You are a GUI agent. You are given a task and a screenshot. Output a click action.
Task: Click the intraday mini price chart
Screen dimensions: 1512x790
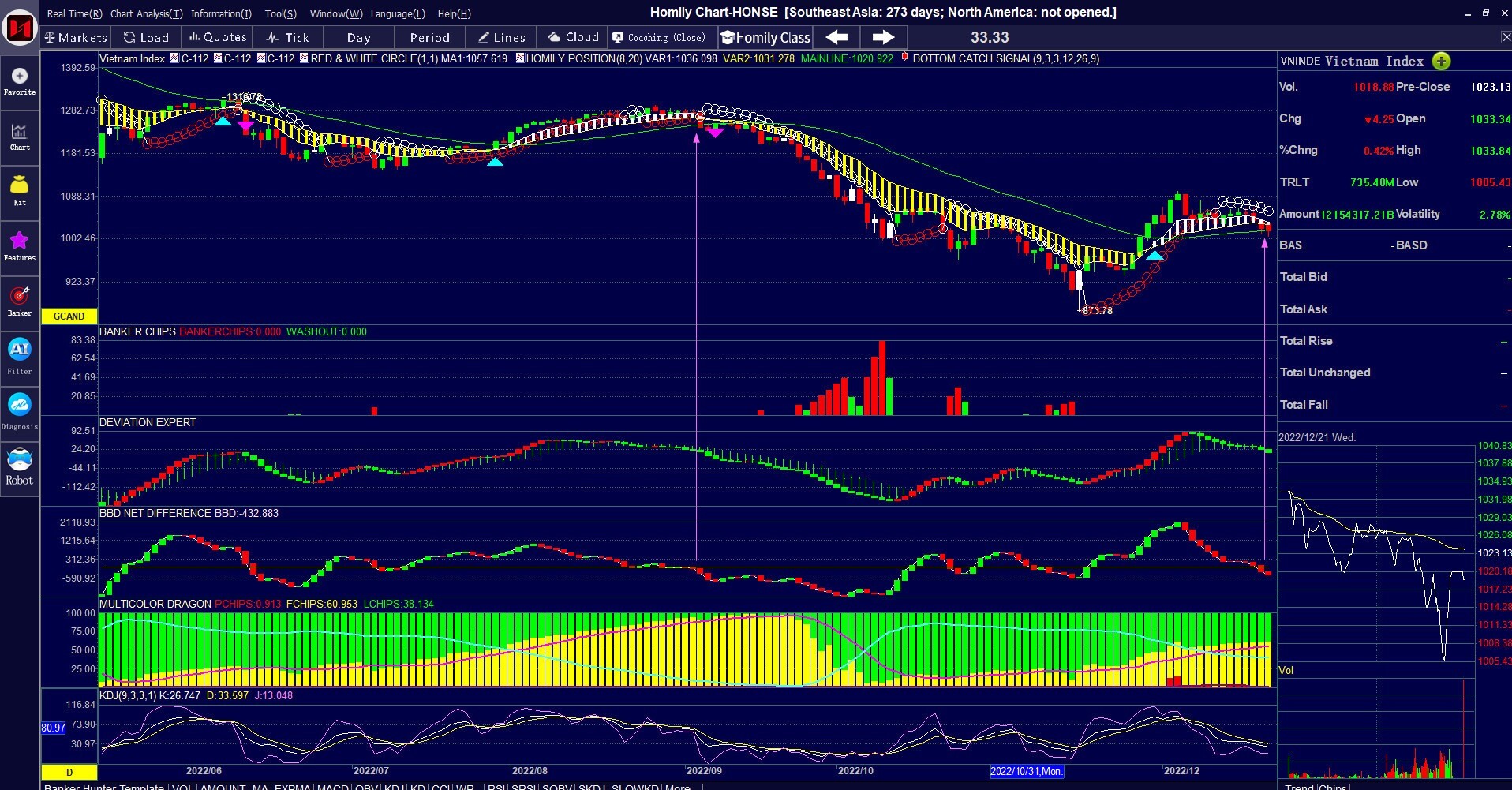tap(1375, 552)
